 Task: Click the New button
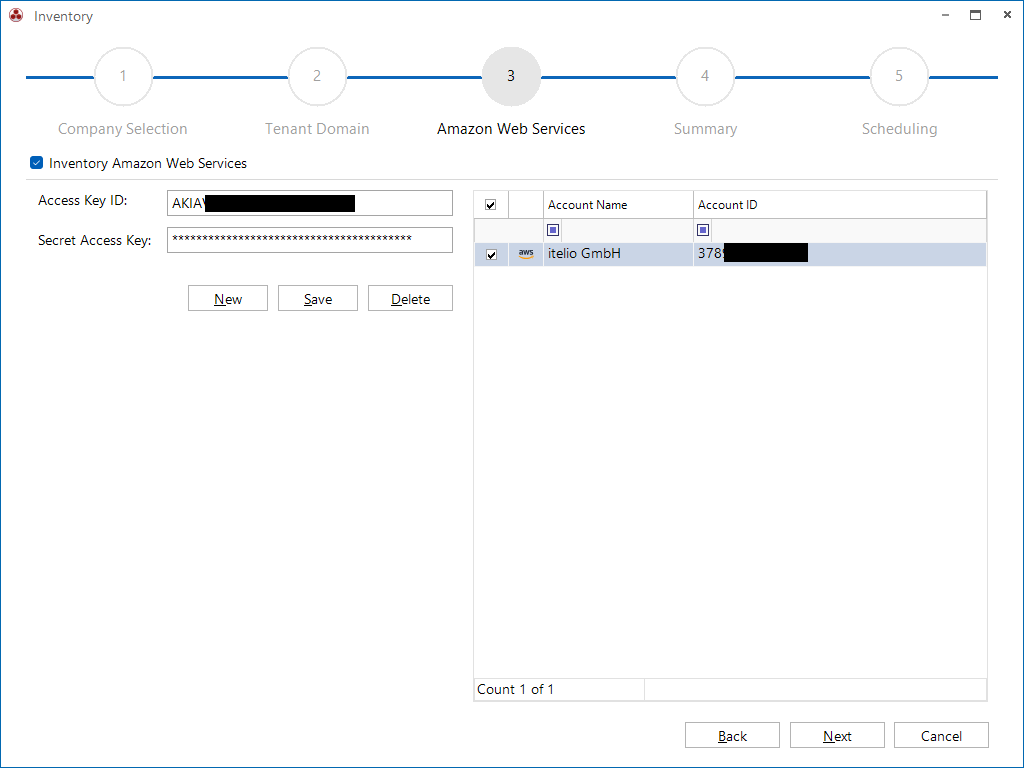[x=228, y=298]
